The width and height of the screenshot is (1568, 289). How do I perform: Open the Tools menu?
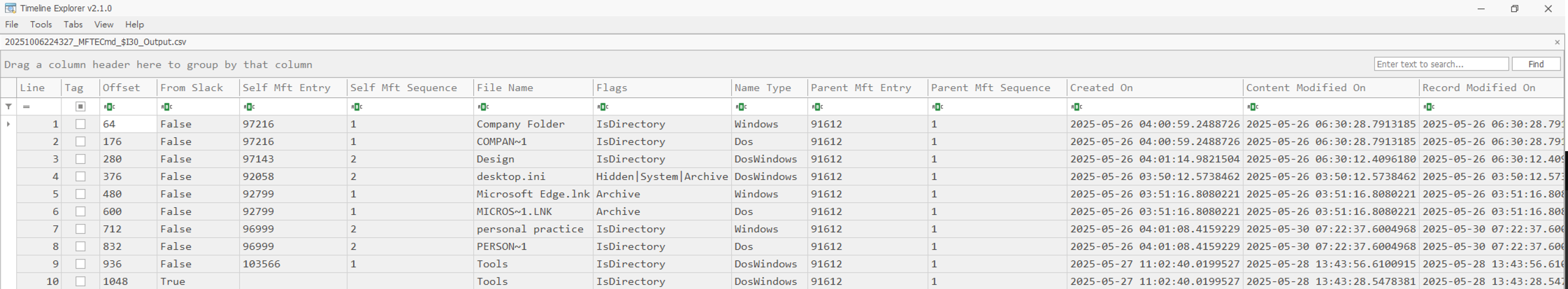point(41,24)
